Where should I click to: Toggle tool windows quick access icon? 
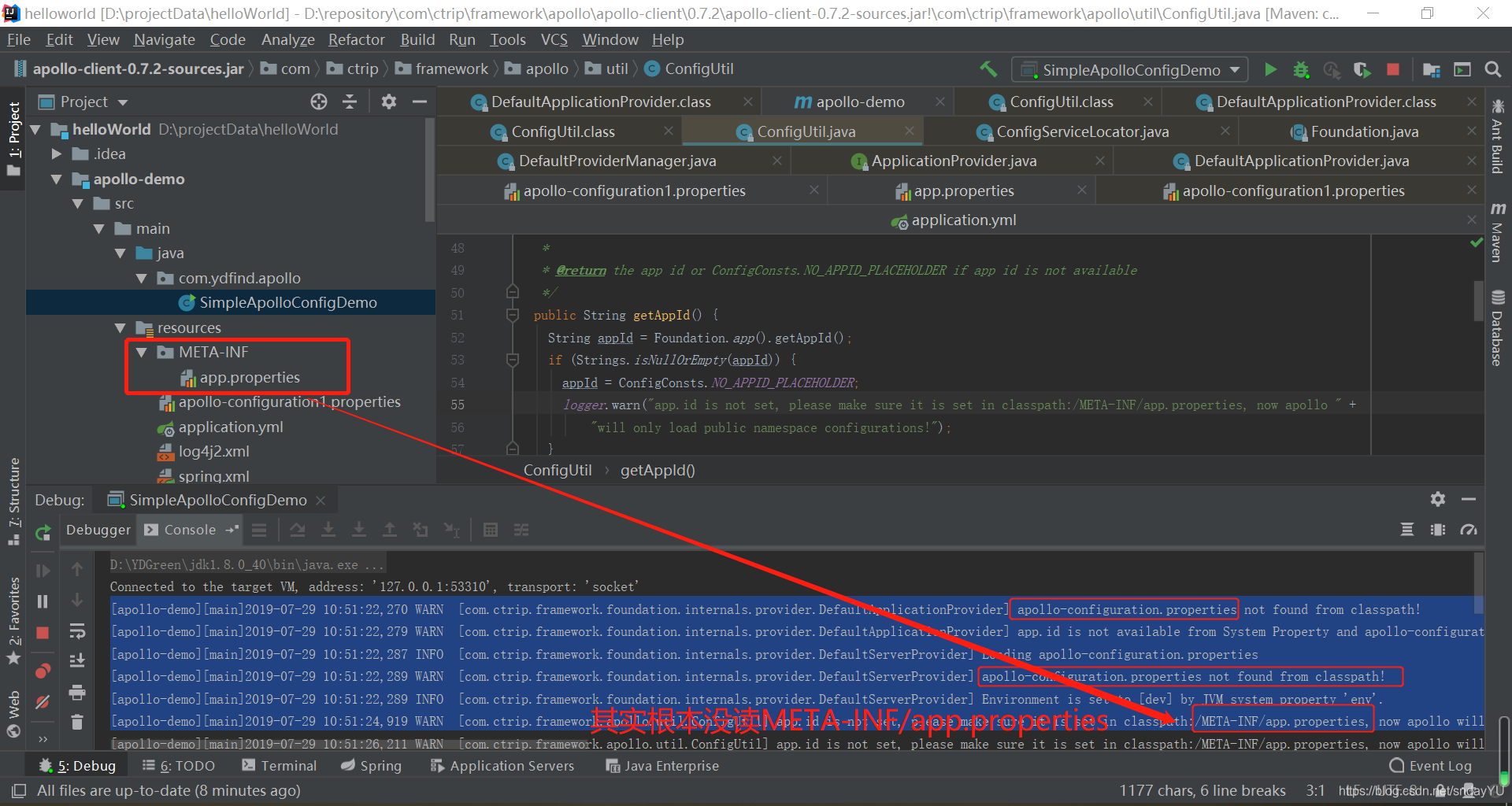pyautogui.click(x=17, y=790)
